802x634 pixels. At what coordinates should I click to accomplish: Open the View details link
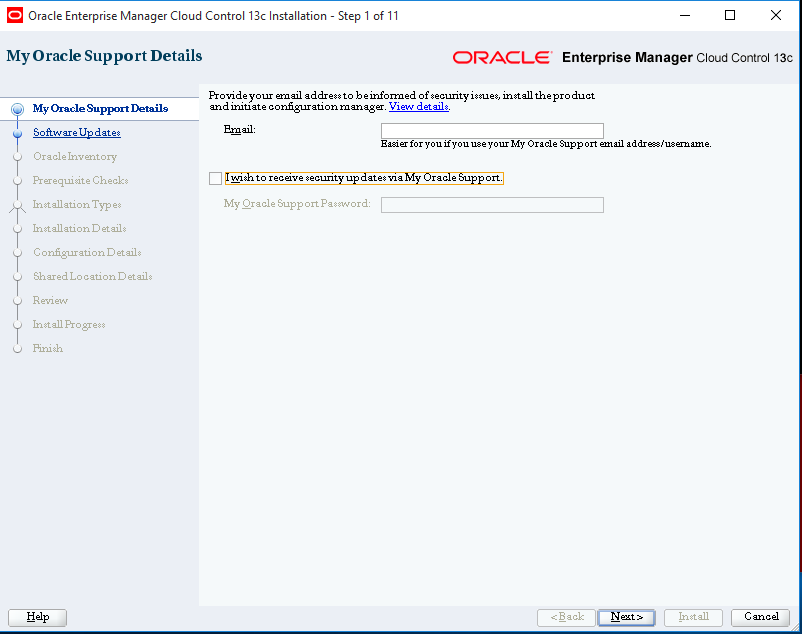pyautogui.click(x=418, y=106)
